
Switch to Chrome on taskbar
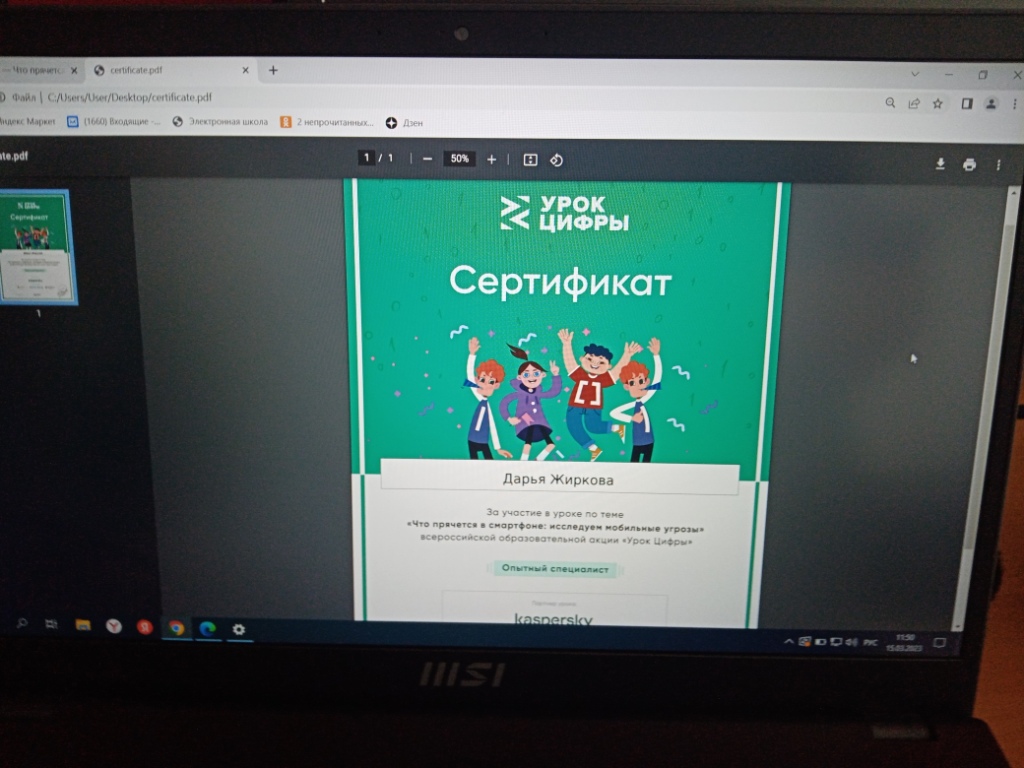176,628
